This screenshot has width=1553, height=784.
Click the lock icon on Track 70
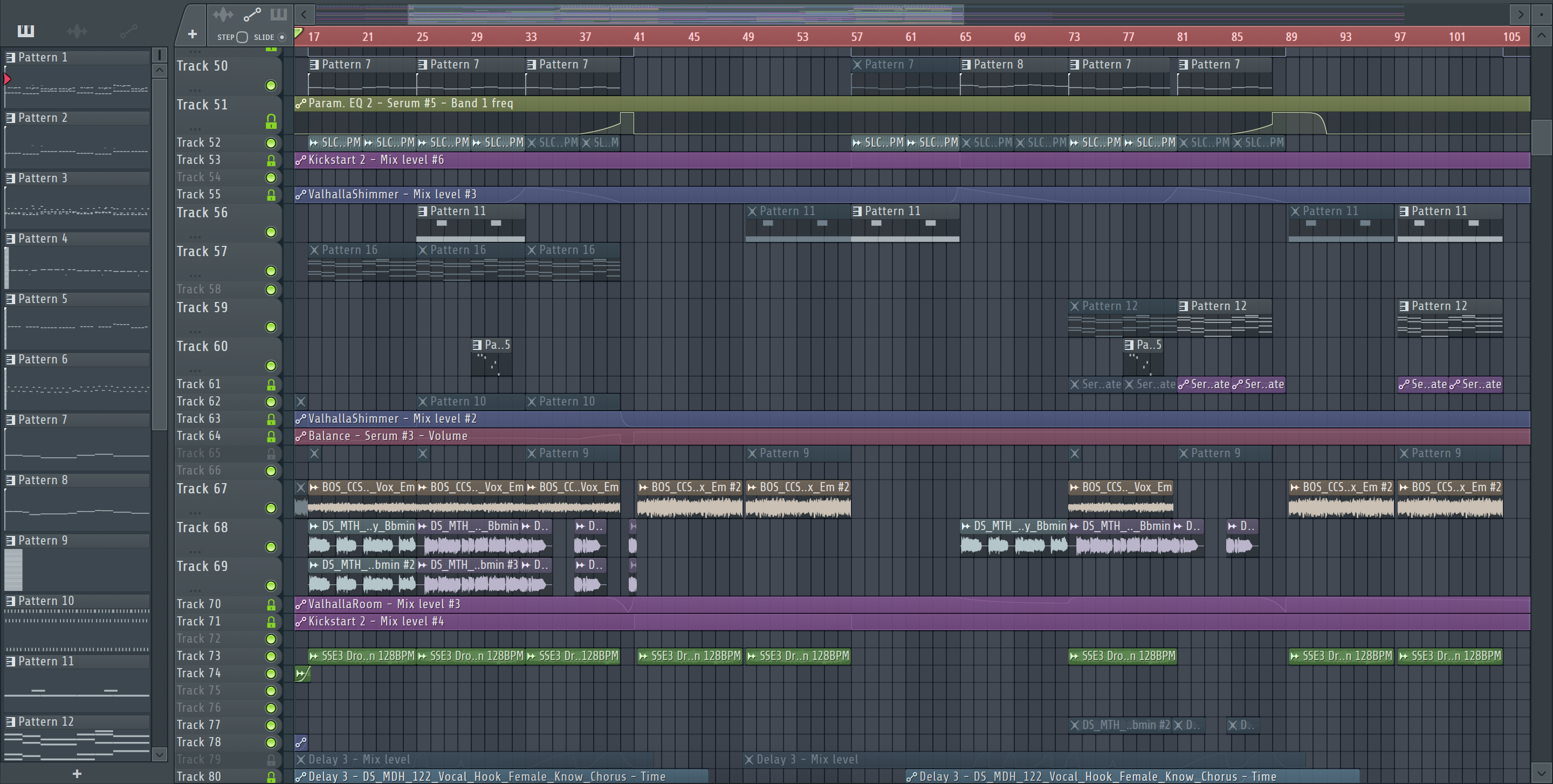[271, 604]
